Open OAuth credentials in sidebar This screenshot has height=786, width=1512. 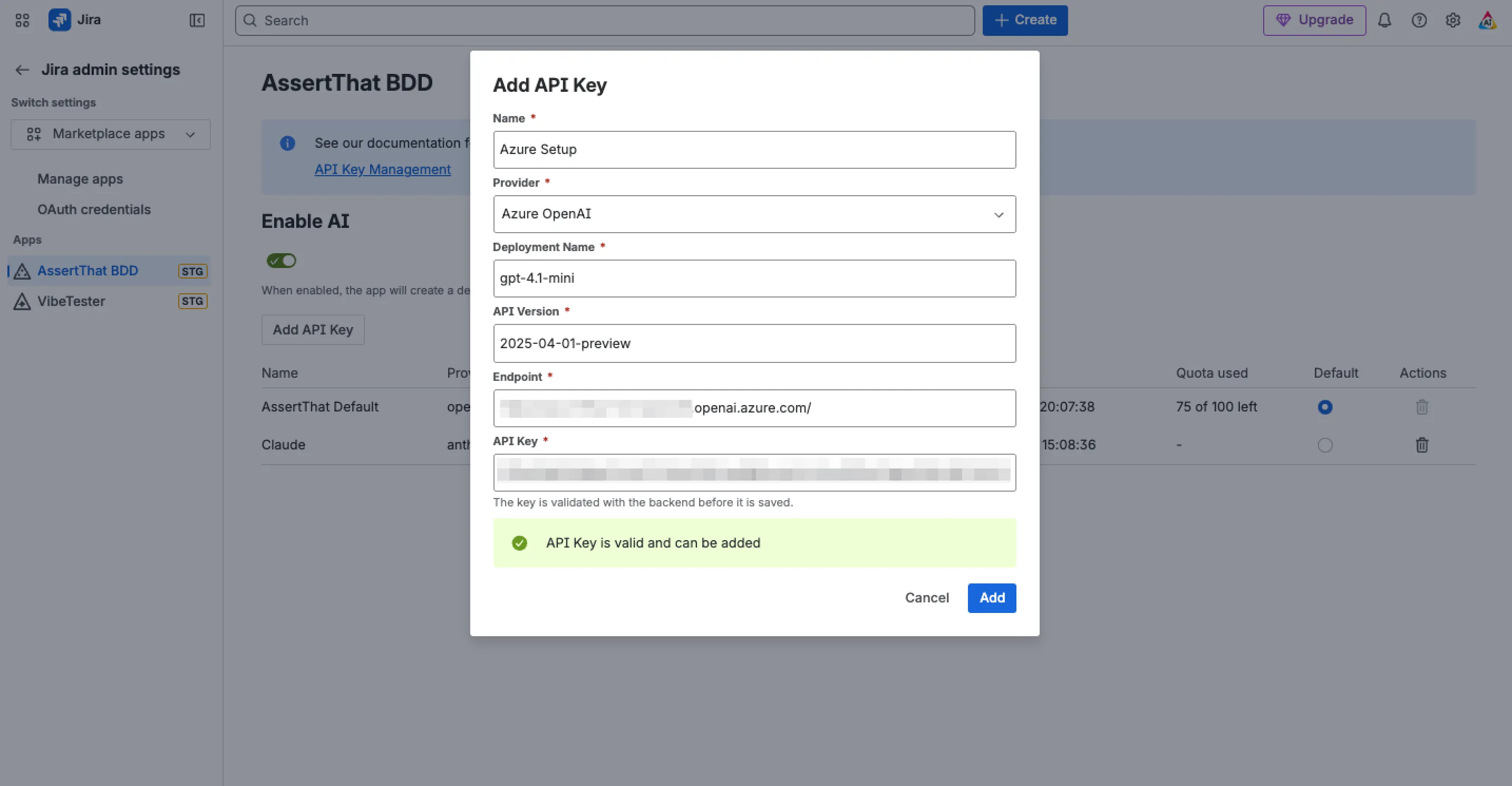point(94,210)
